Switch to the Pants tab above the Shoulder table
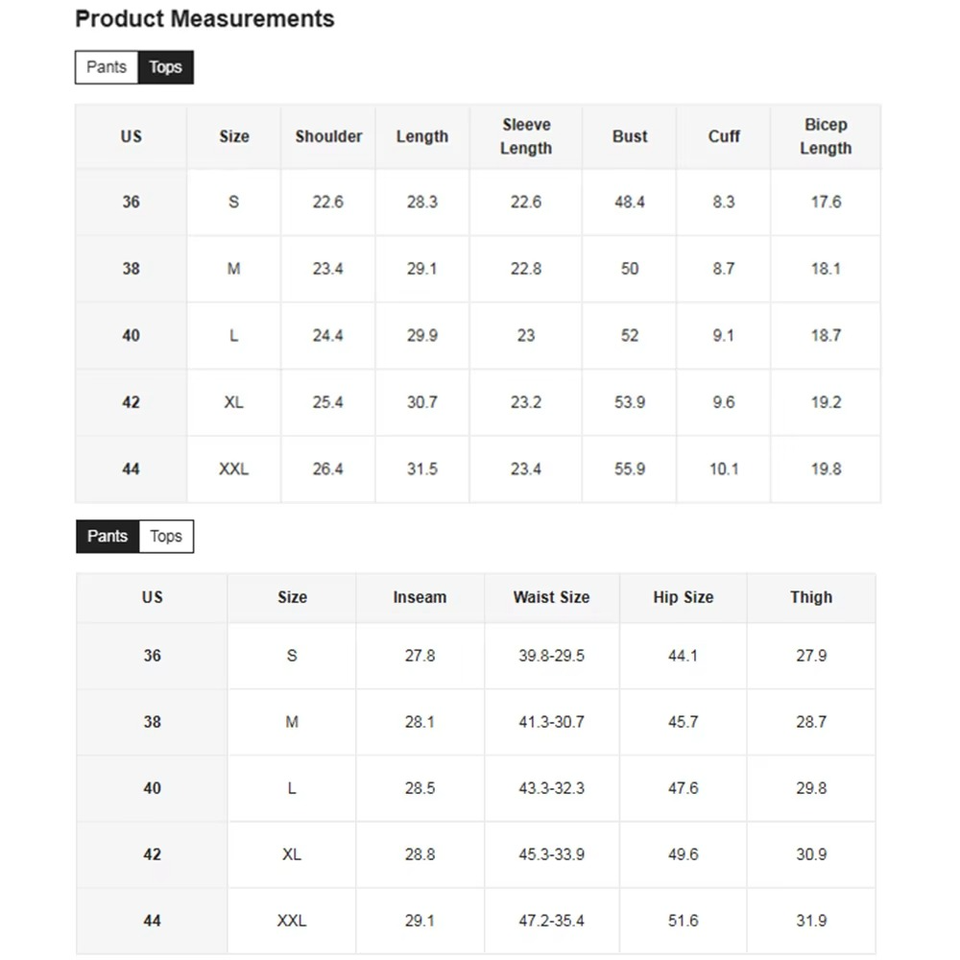This screenshot has width=960, height=960. 106,67
